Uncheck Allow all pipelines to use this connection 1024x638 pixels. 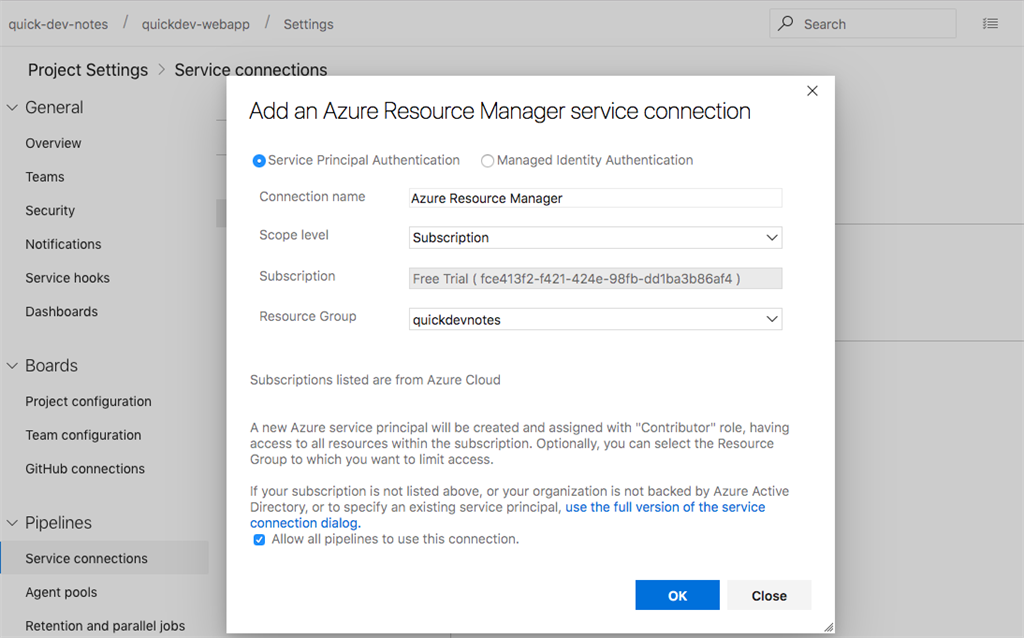(259, 539)
